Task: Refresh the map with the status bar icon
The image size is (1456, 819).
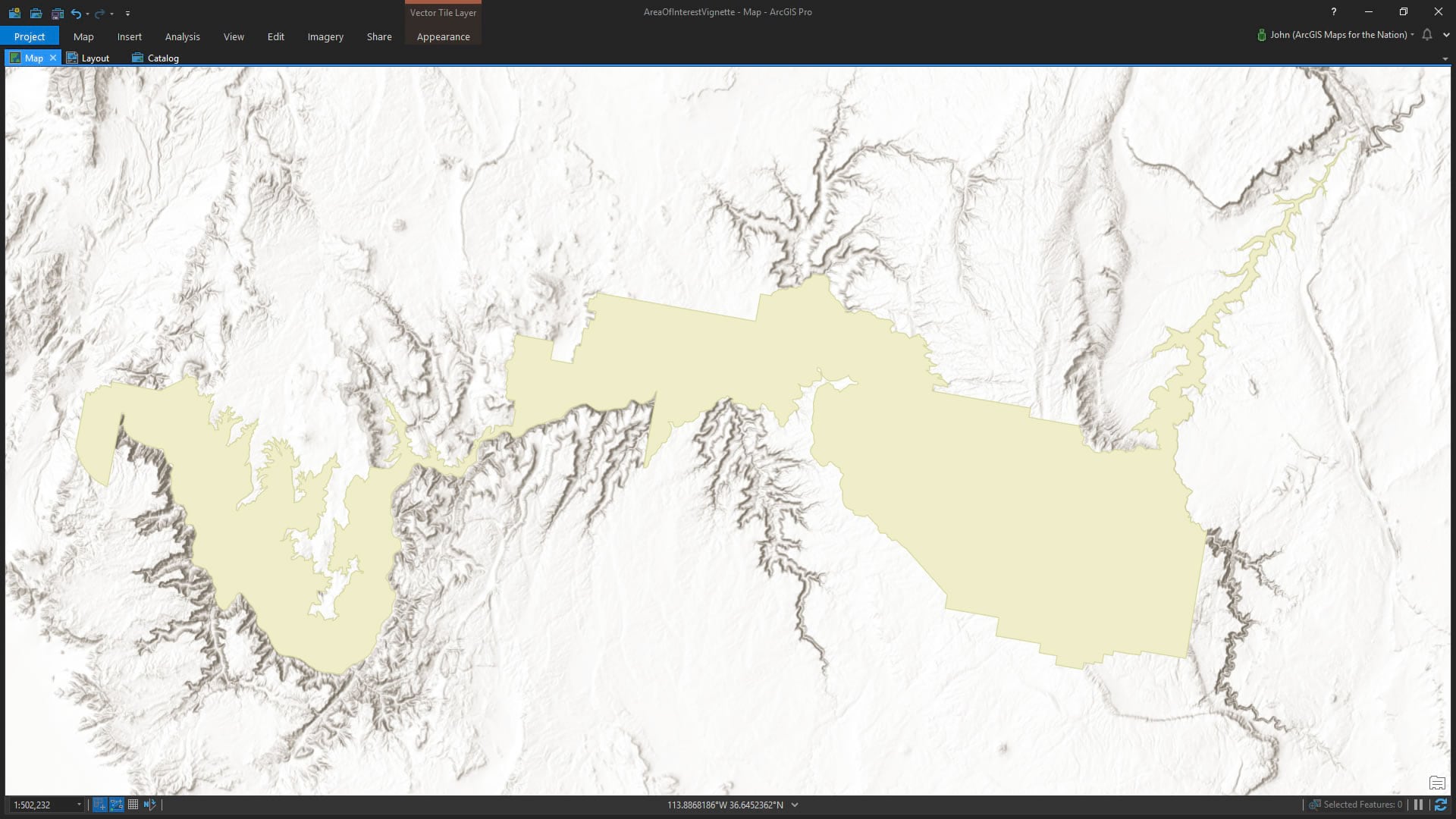Action: click(1441, 805)
